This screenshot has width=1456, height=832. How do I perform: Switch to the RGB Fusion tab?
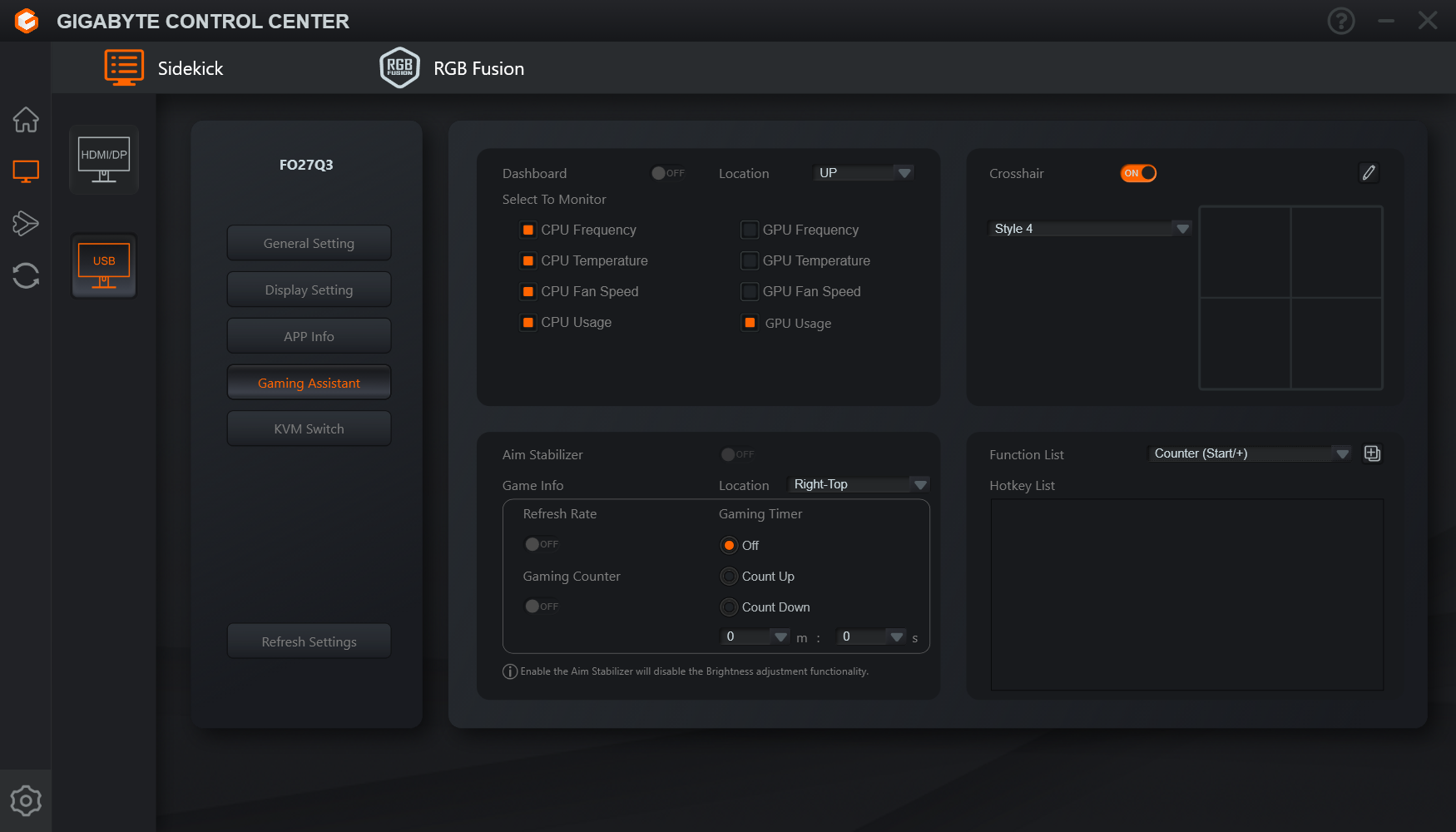coord(452,68)
